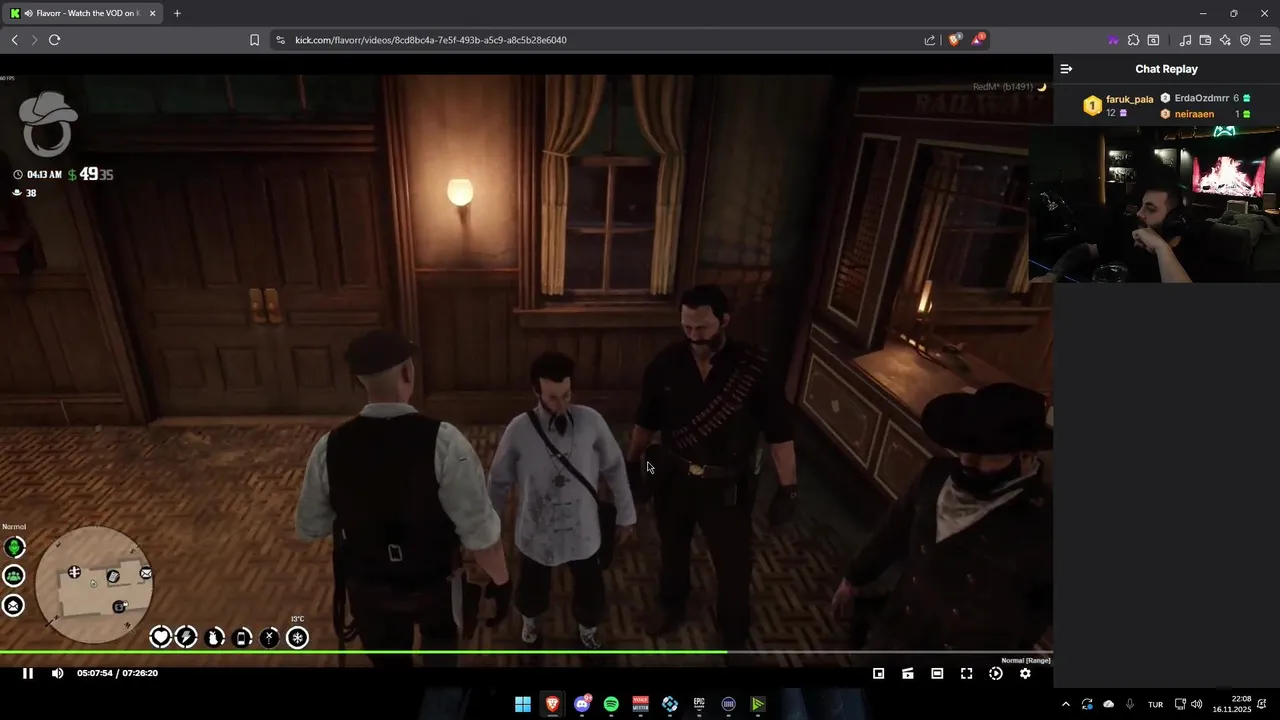Open Spotify from the taskbar
This screenshot has width=1280, height=720.
coord(611,704)
